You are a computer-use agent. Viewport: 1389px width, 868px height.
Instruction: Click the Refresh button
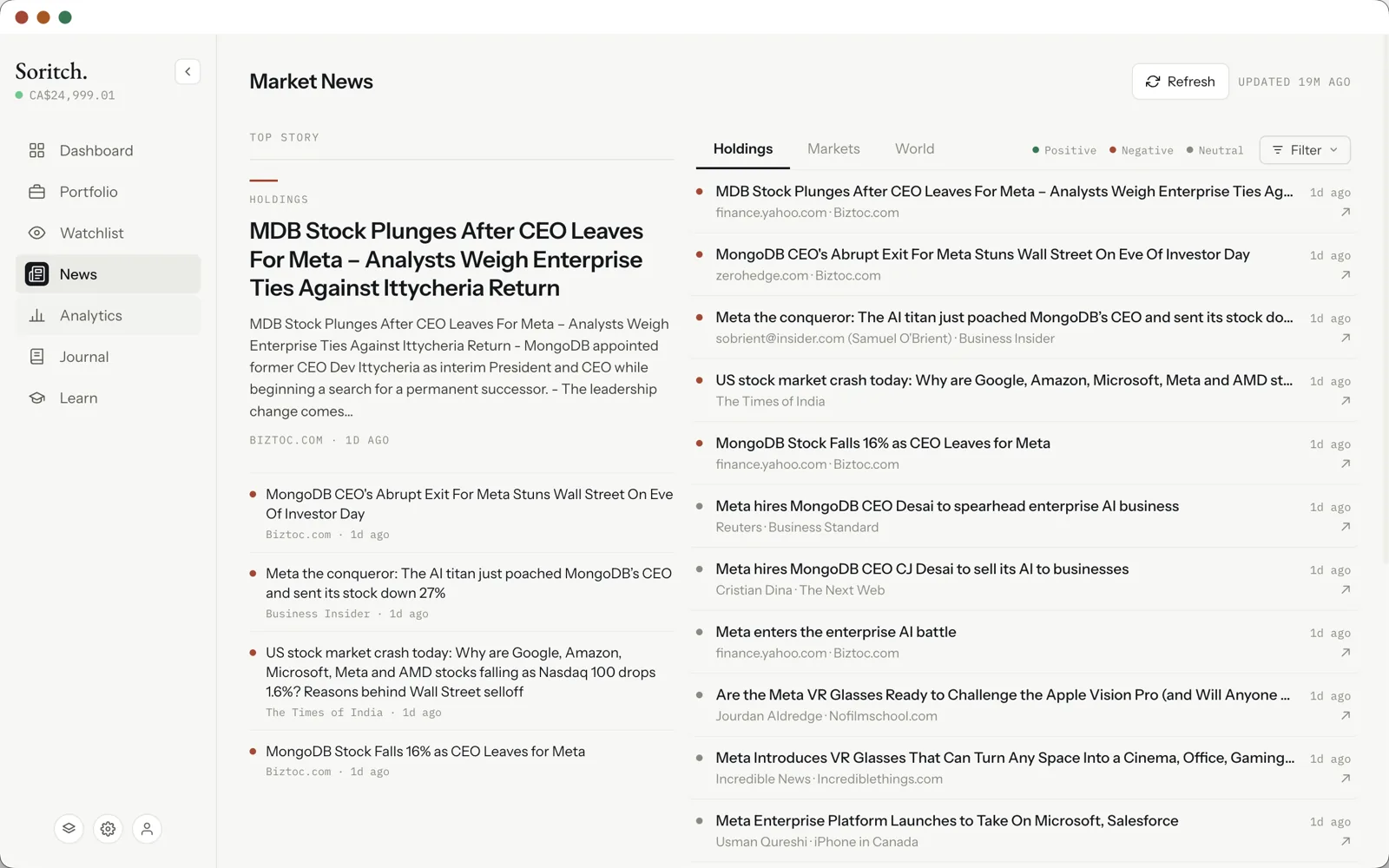(x=1180, y=82)
